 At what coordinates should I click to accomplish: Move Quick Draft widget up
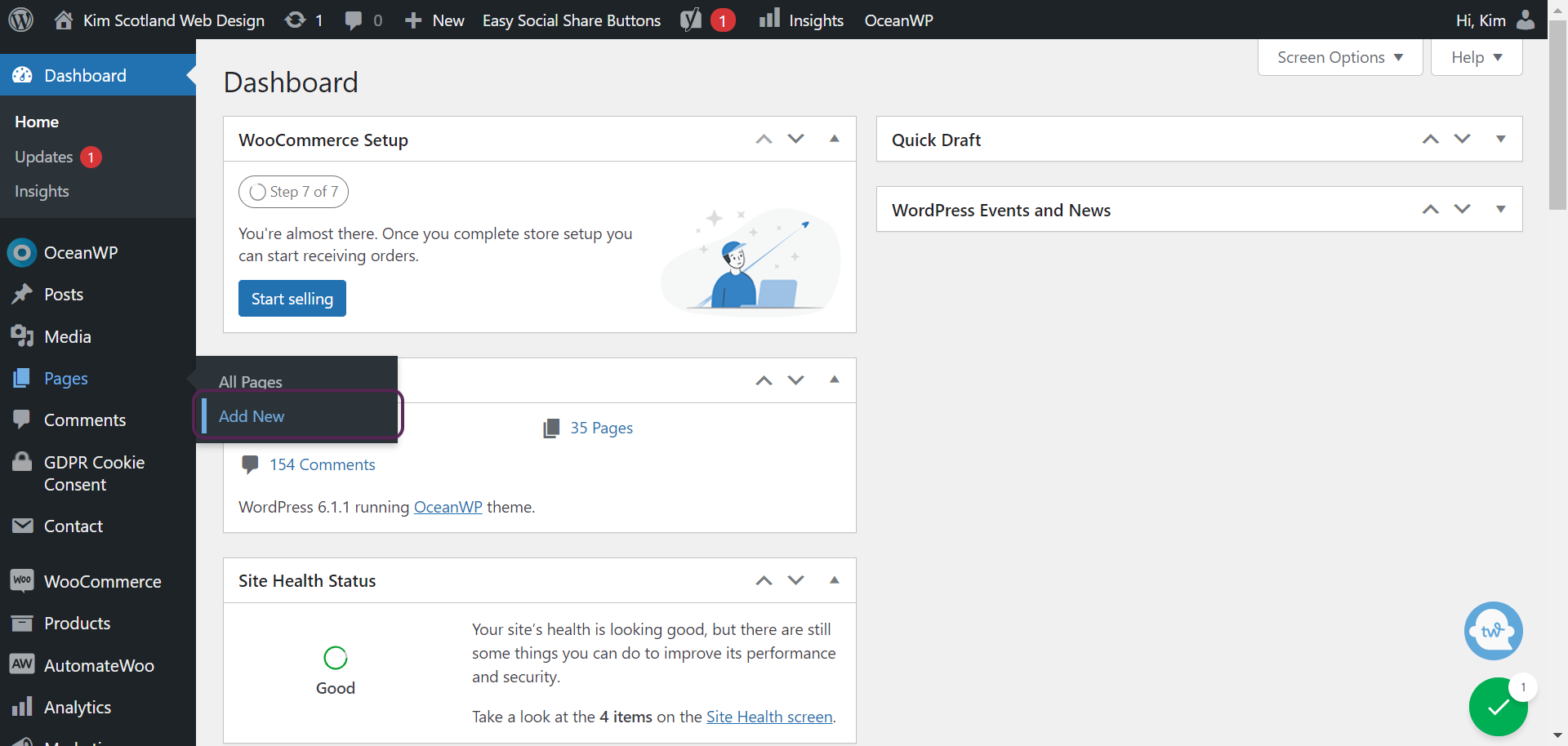click(x=1431, y=139)
